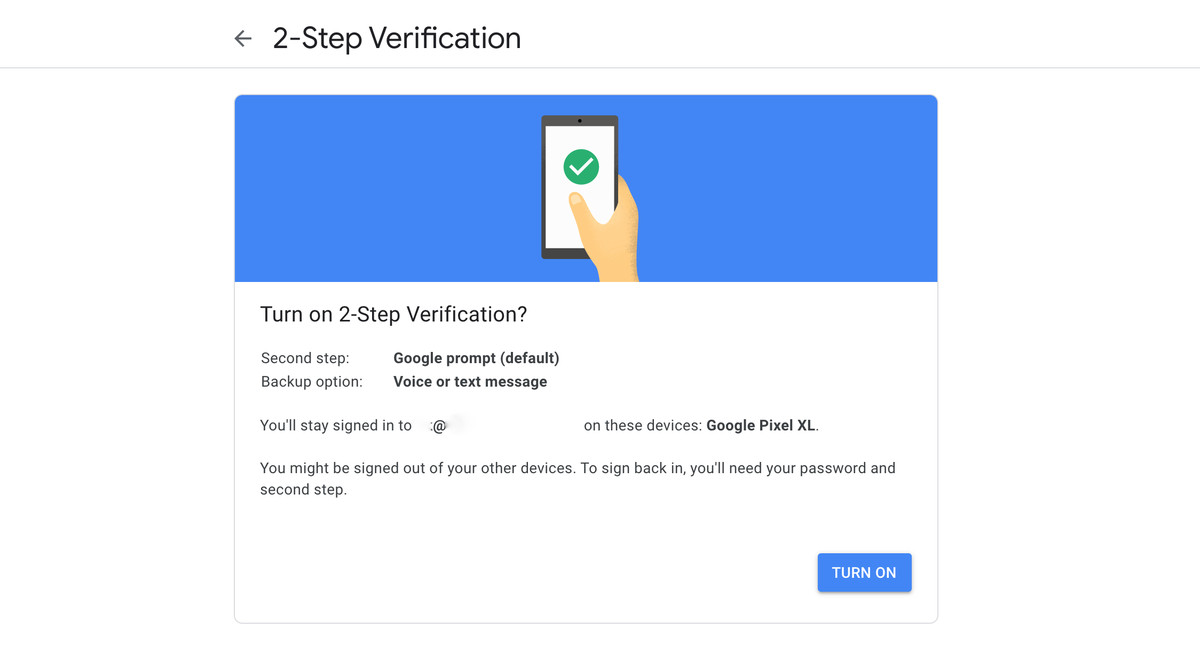Select the 'Google prompt (default)' text

click(476, 358)
